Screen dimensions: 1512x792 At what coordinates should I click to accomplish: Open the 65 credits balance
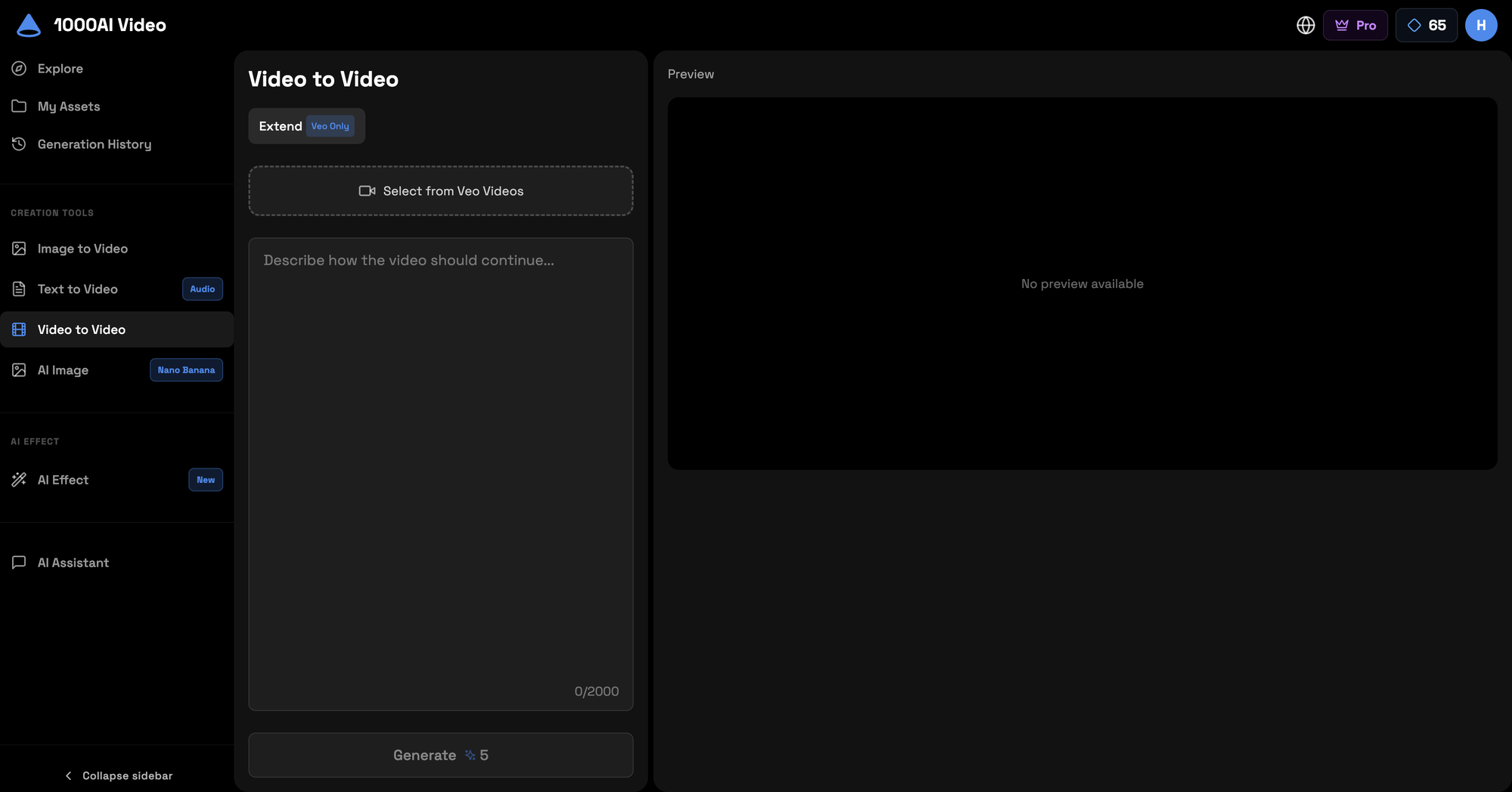(x=1426, y=26)
